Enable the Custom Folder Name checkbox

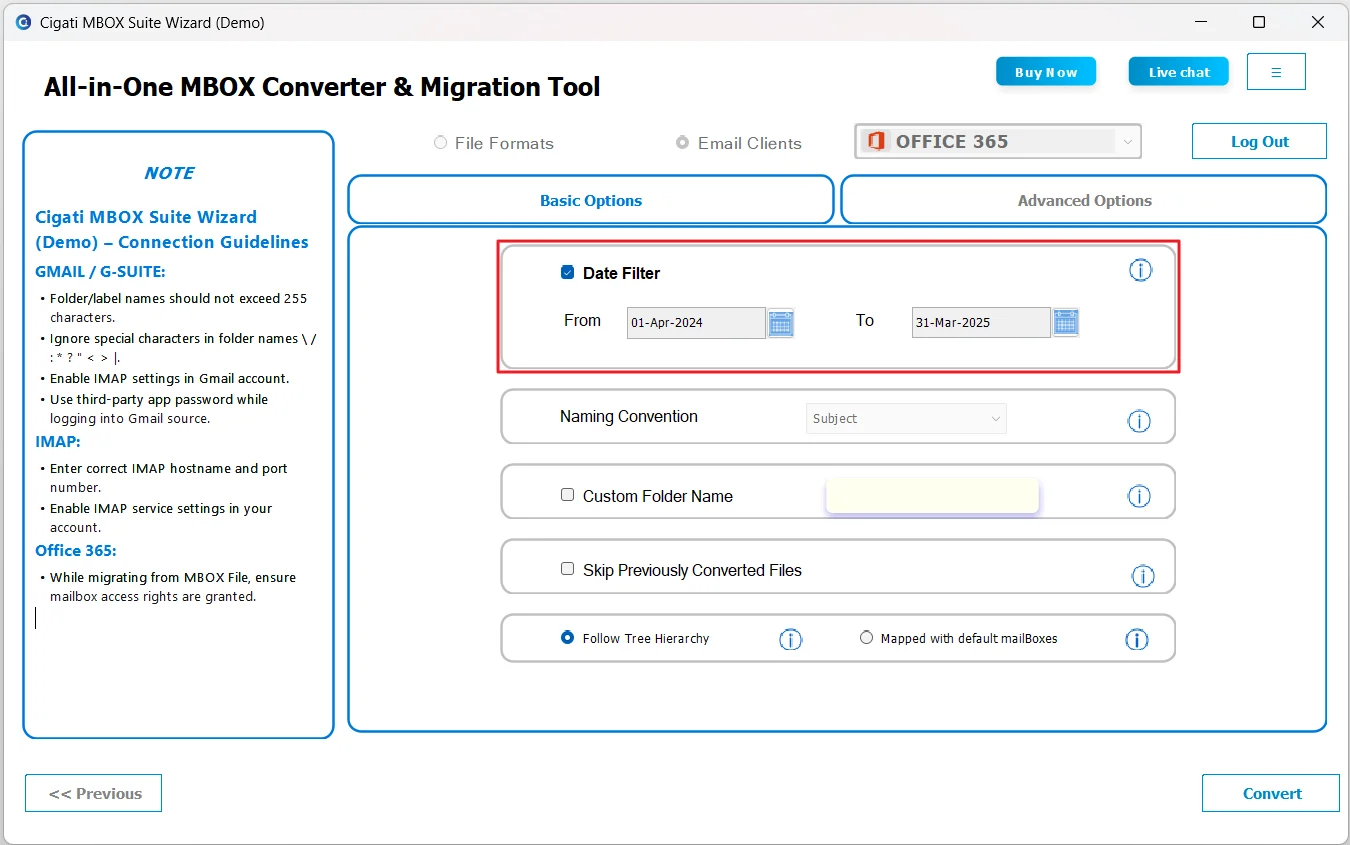tap(568, 495)
